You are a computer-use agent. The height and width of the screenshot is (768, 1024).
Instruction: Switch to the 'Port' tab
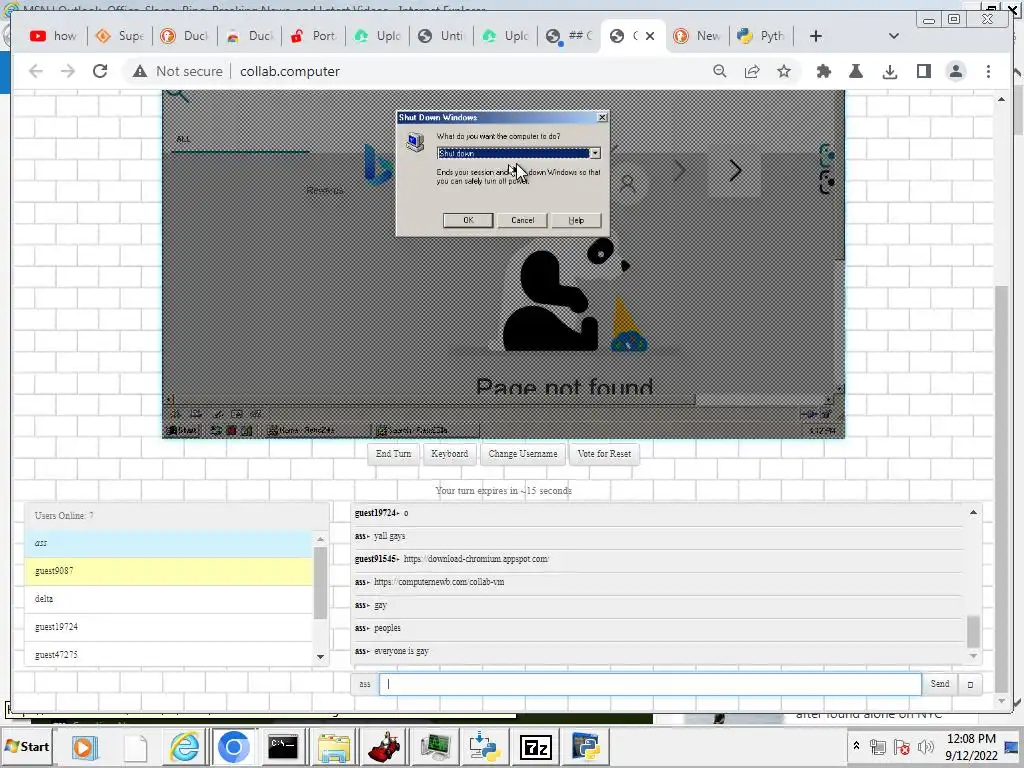click(313, 36)
